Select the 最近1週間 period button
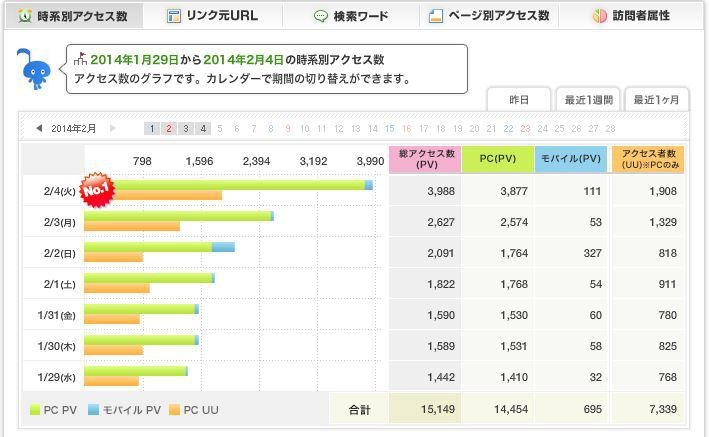This screenshot has width=710, height=437. point(587,100)
